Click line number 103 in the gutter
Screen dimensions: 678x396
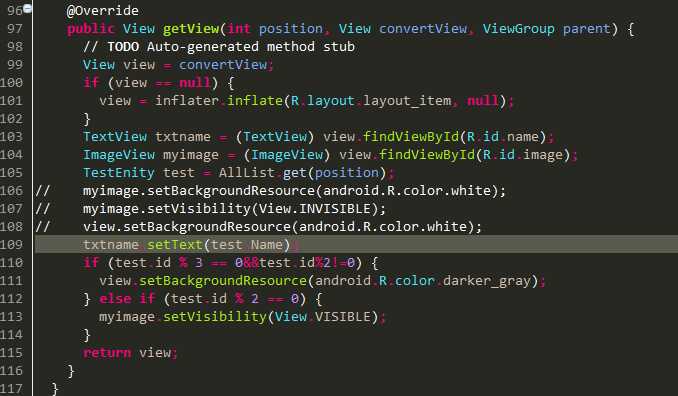(x=11, y=137)
